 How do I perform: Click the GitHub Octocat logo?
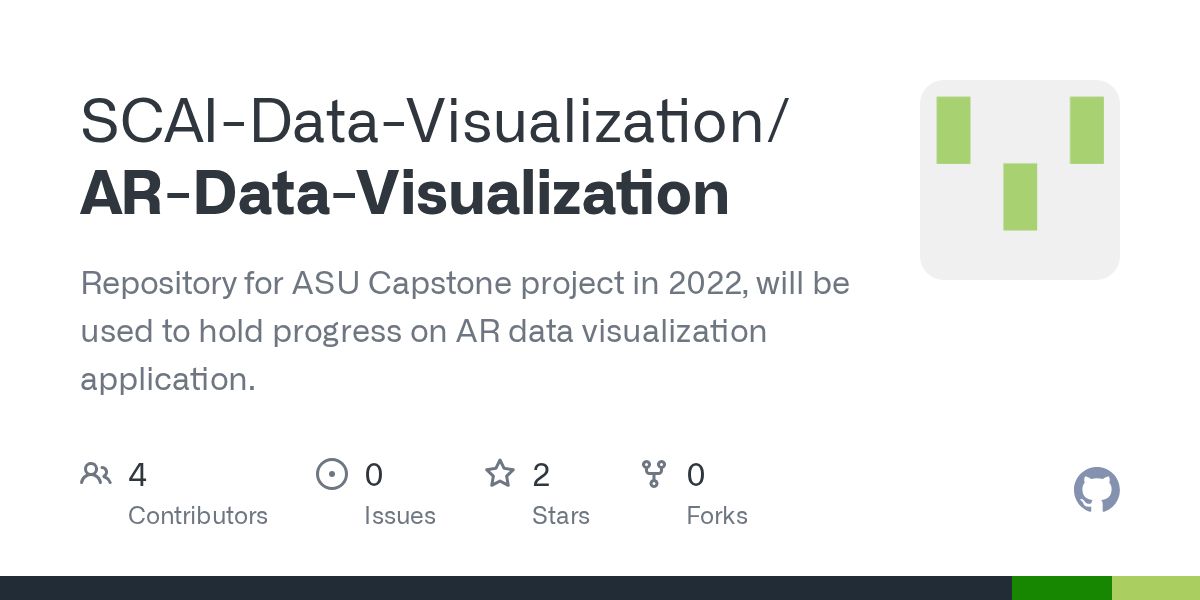pyautogui.click(x=1096, y=490)
